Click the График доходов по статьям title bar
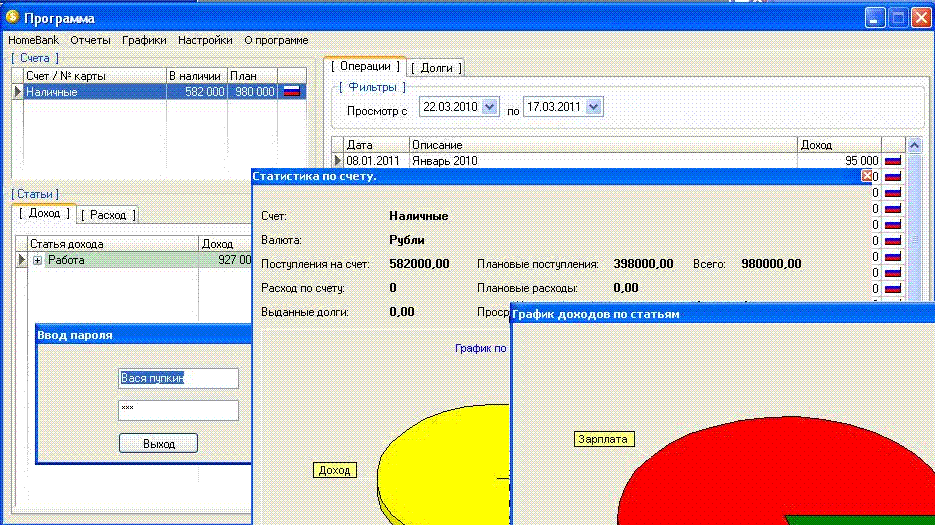This screenshot has width=935, height=525. coord(723,314)
